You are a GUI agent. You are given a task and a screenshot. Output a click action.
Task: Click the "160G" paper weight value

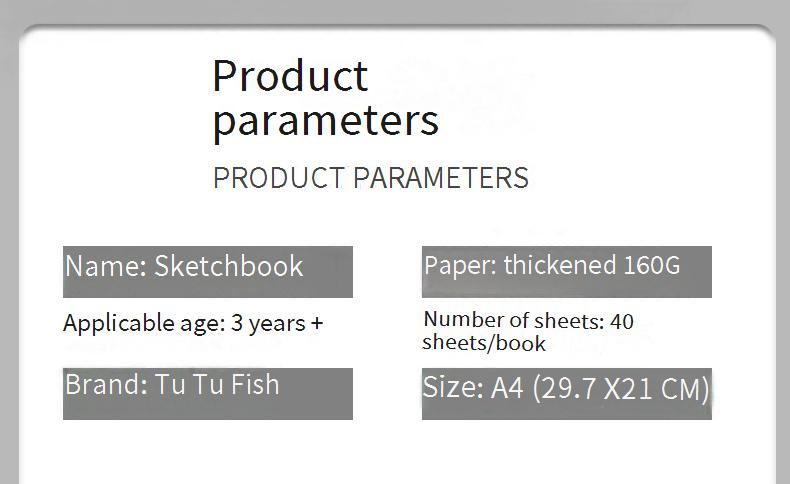(651, 265)
